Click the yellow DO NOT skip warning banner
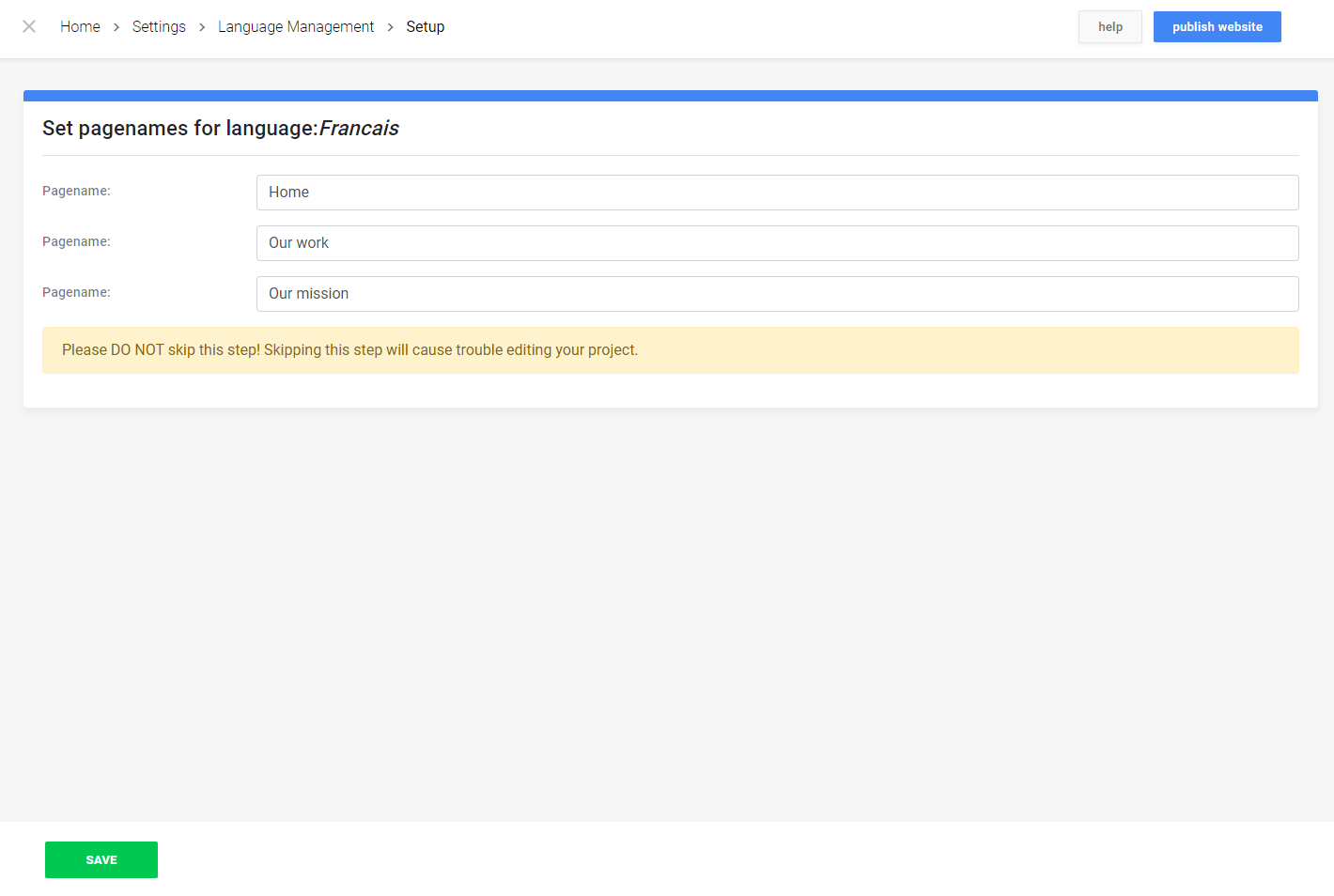Viewport: 1334px width, 896px height. click(670, 350)
